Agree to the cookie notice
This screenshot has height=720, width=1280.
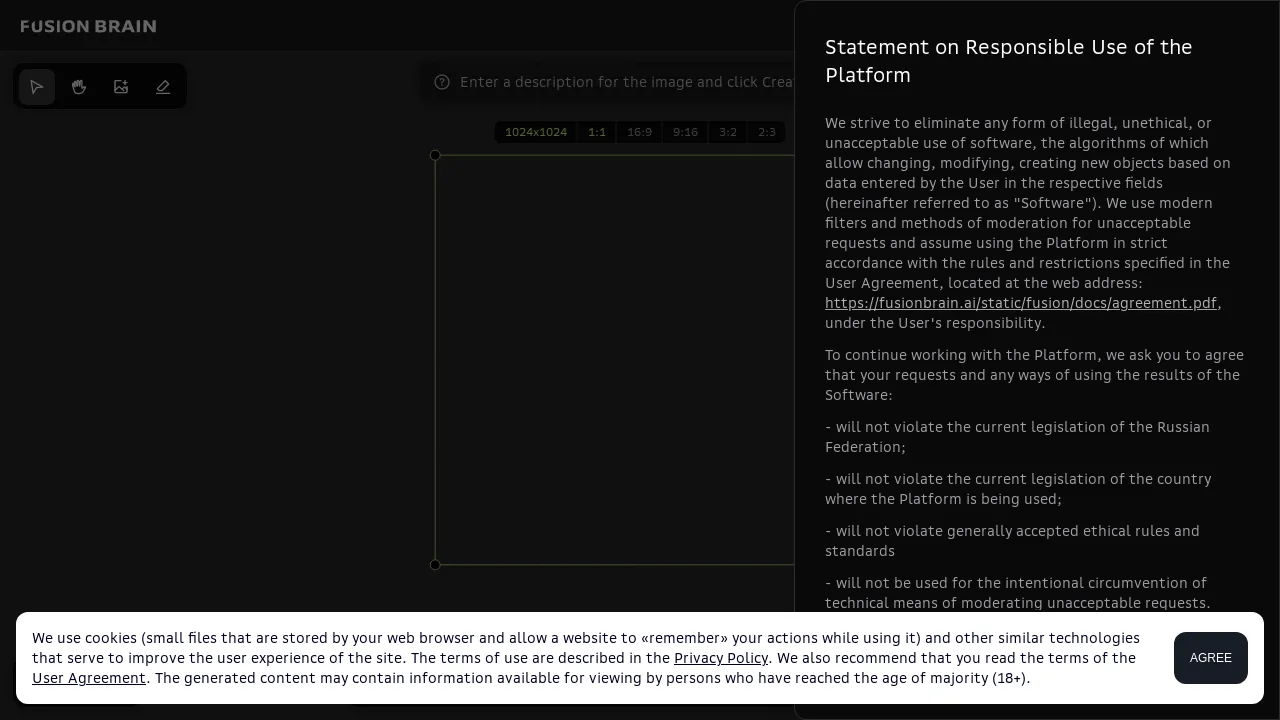point(1211,658)
